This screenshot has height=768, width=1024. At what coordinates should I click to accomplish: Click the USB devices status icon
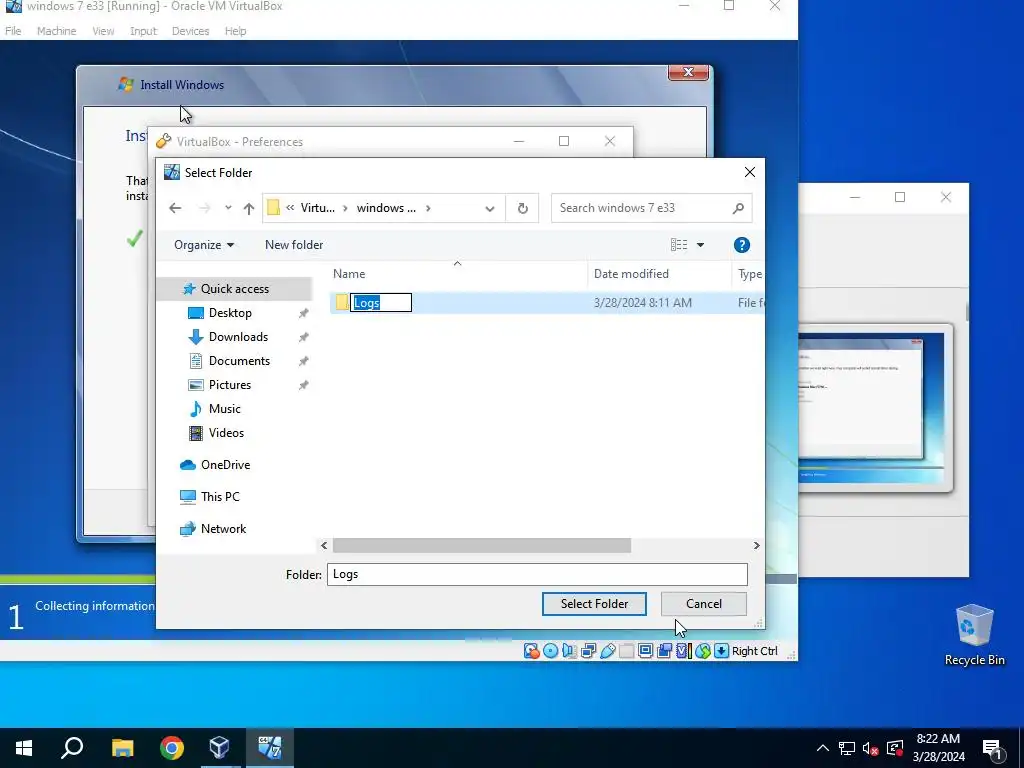coord(607,650)
